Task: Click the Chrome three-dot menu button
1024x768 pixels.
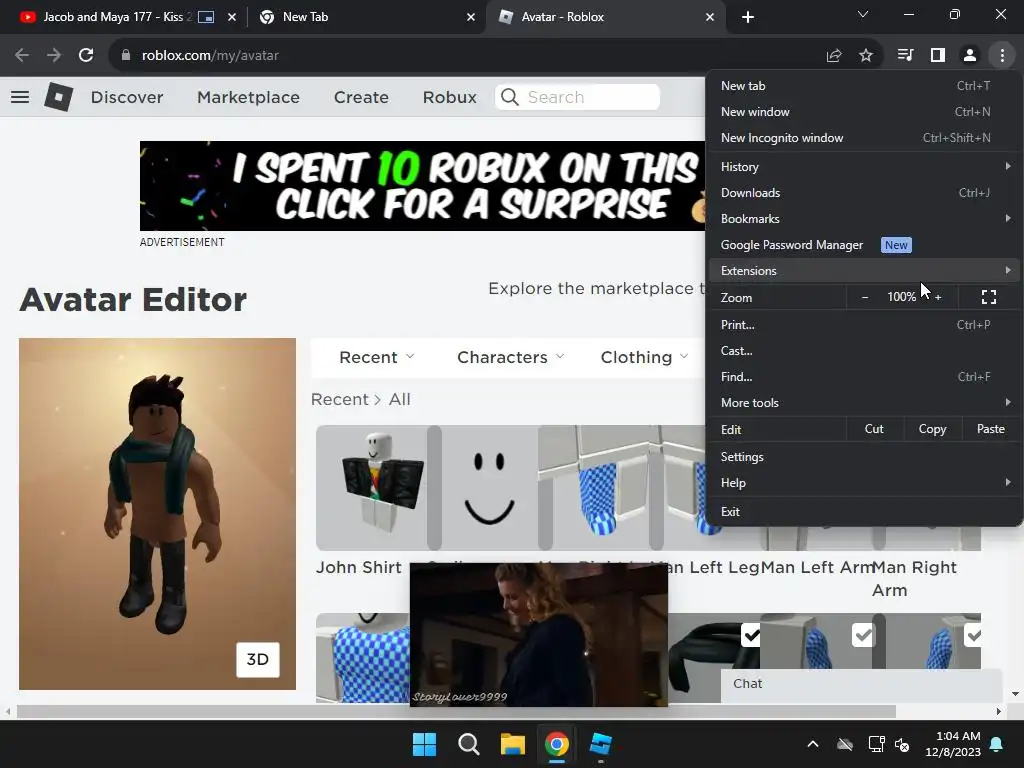Action: [1002, 56]
